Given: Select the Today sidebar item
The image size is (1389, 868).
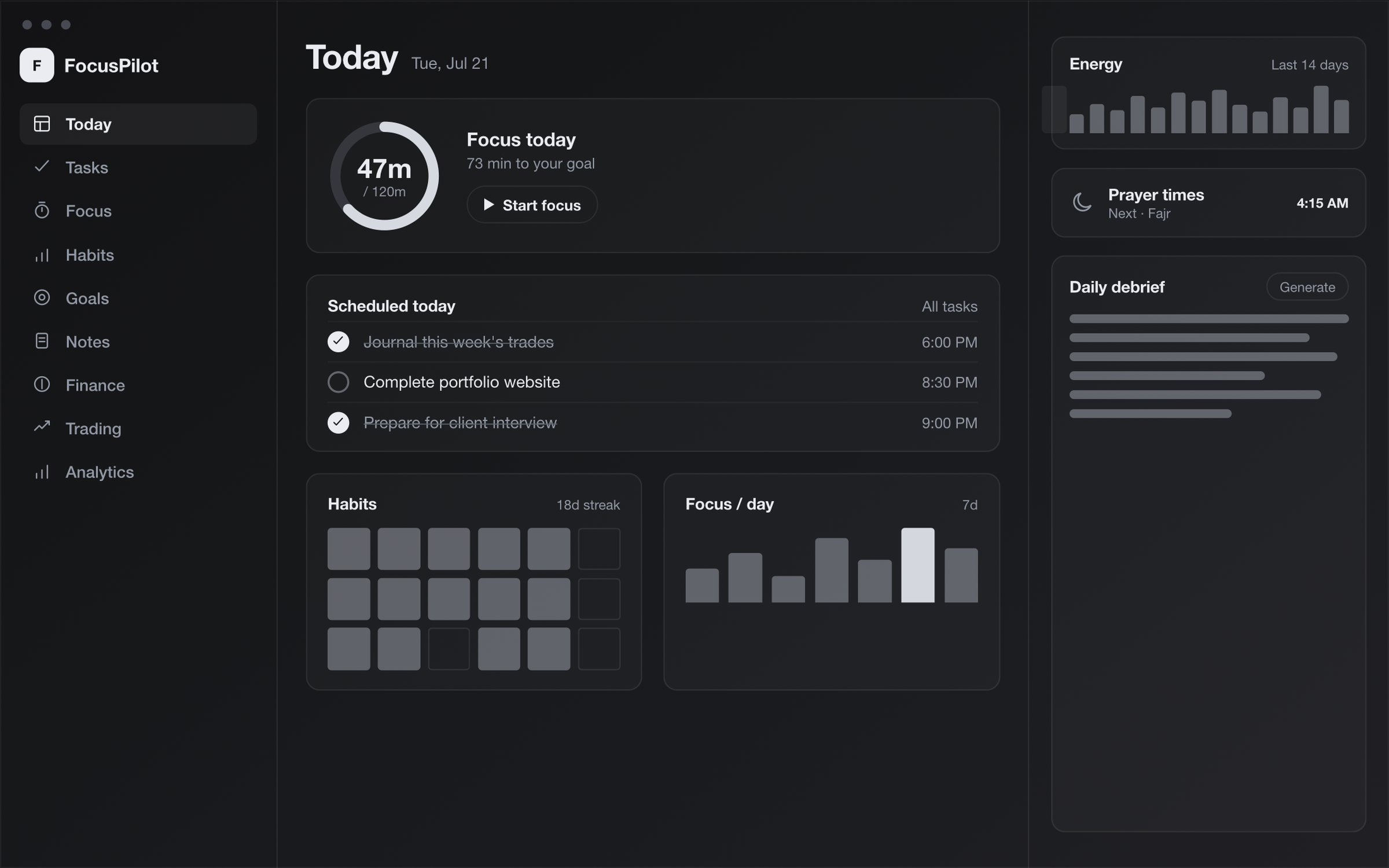Looking at the screenshot, I should click(138, 124).
